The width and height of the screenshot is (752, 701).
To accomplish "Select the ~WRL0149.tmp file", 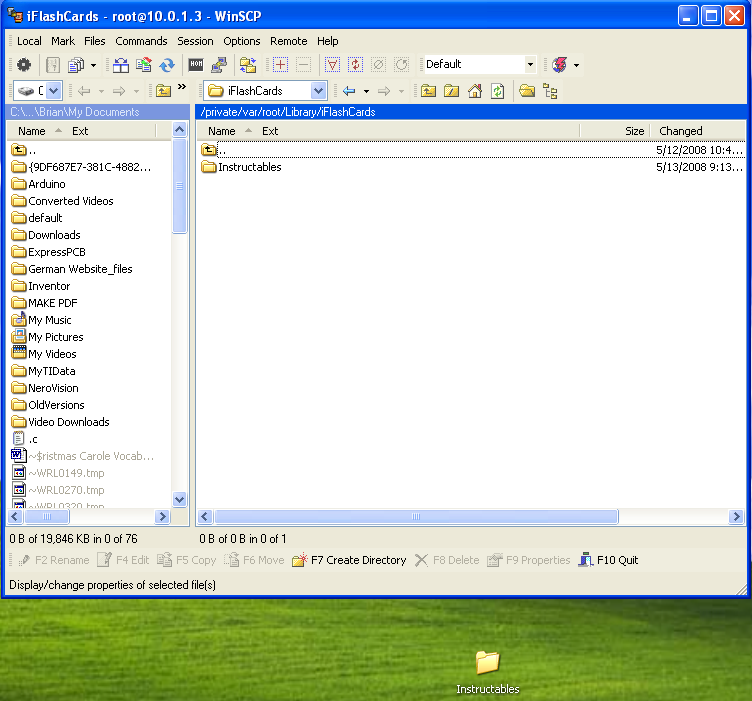I will pos(58,473).
